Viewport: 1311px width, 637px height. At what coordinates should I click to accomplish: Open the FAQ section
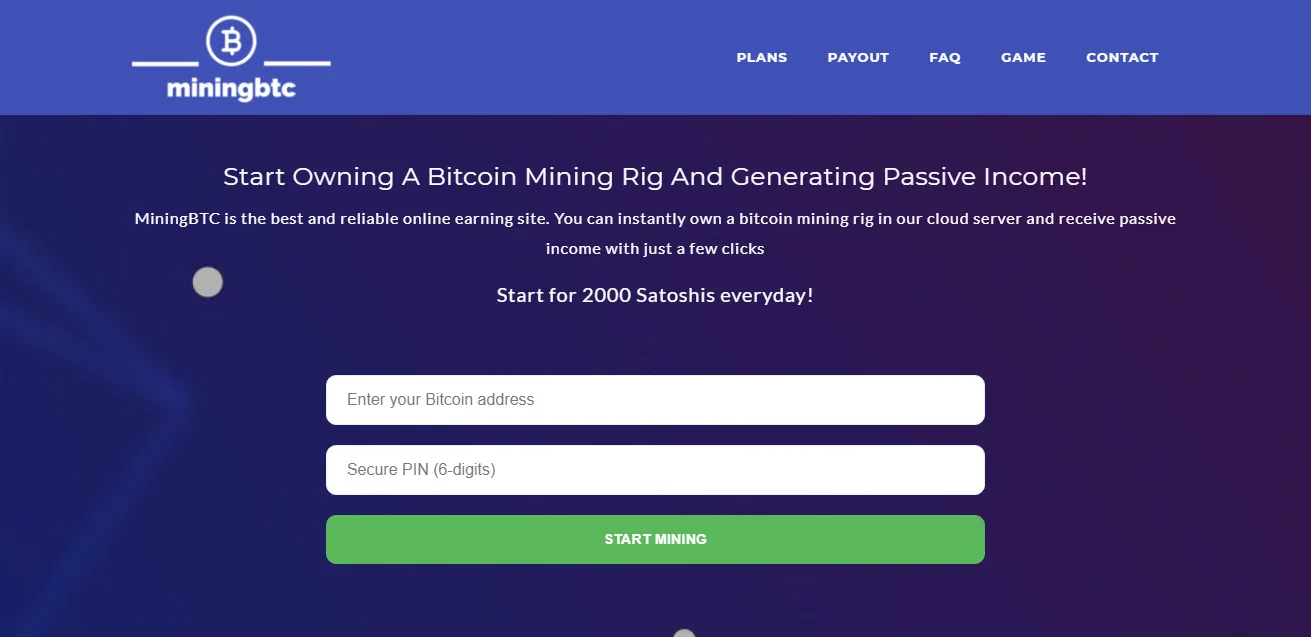945,57
